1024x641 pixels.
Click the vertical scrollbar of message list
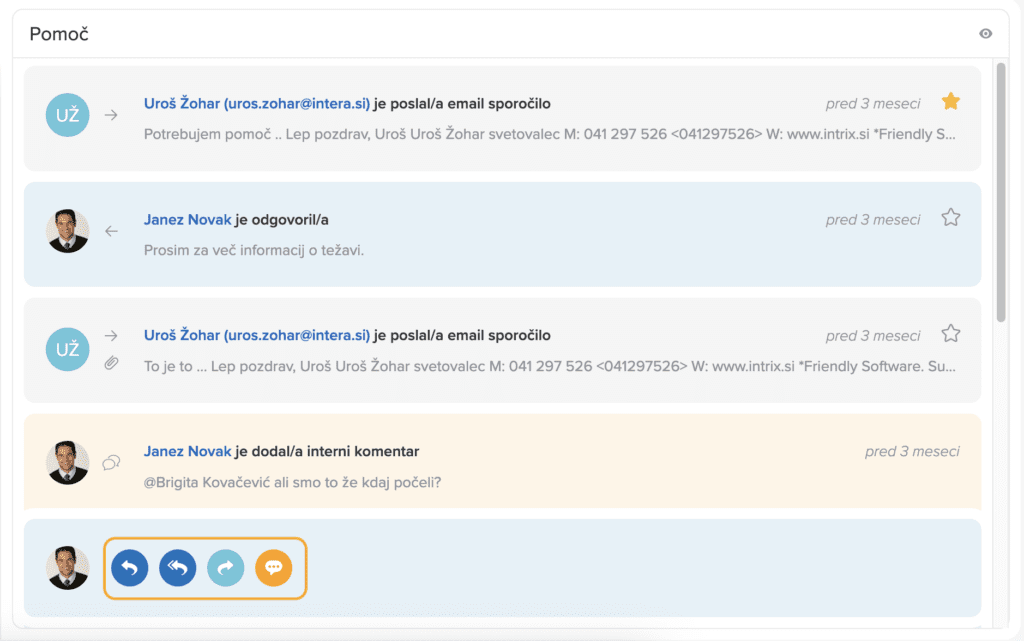[1001, 190]
